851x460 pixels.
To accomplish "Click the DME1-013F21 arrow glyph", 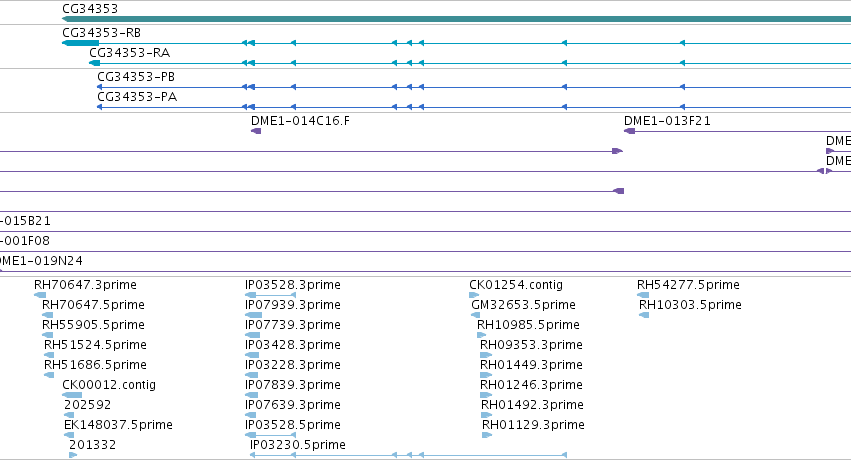I will [x=630, y=131].
